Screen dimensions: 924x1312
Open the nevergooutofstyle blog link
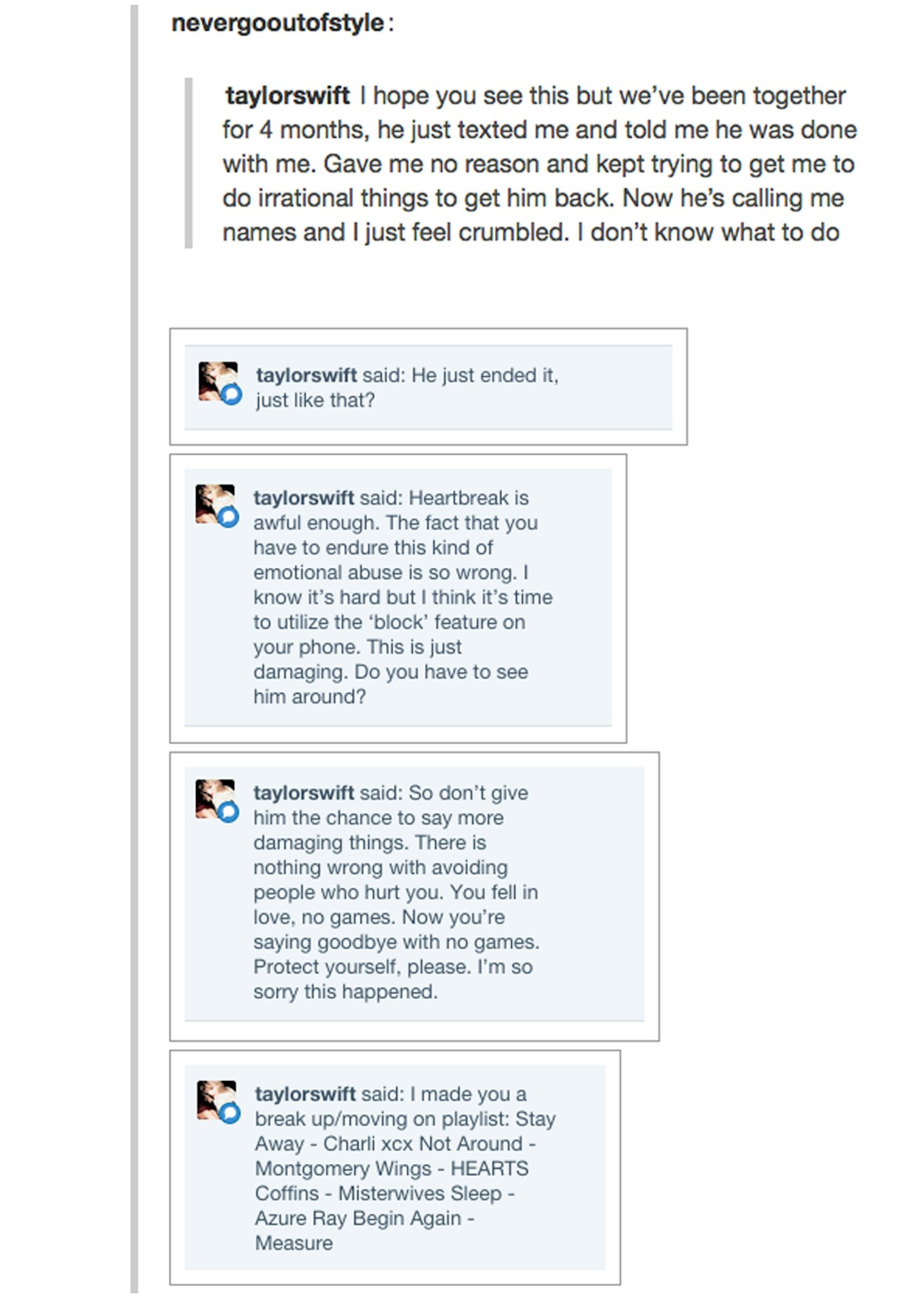(x=278, y=23)
